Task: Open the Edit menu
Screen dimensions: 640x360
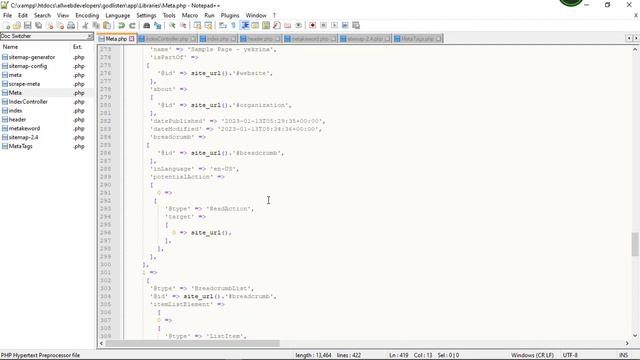Action: pyautogui.click(x=23, y=15)
